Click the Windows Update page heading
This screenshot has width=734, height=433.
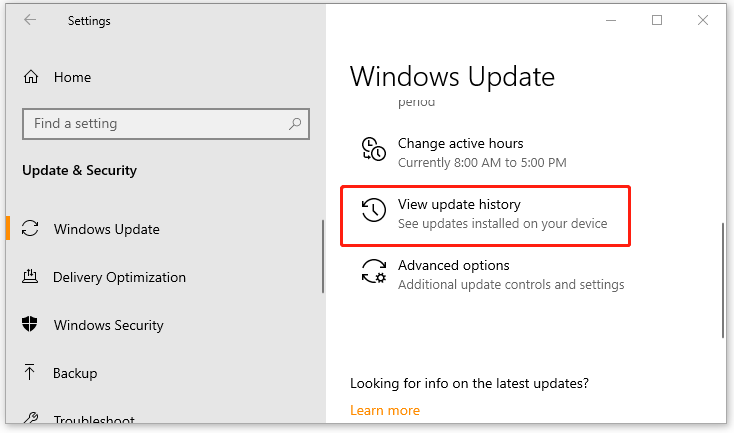(452, 76)
